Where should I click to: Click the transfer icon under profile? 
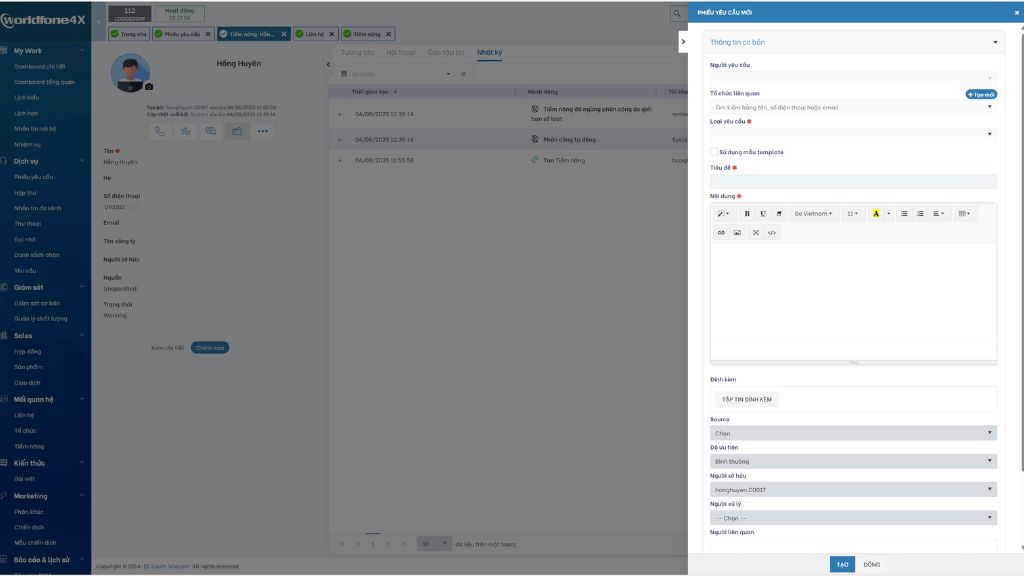point(185,131)
